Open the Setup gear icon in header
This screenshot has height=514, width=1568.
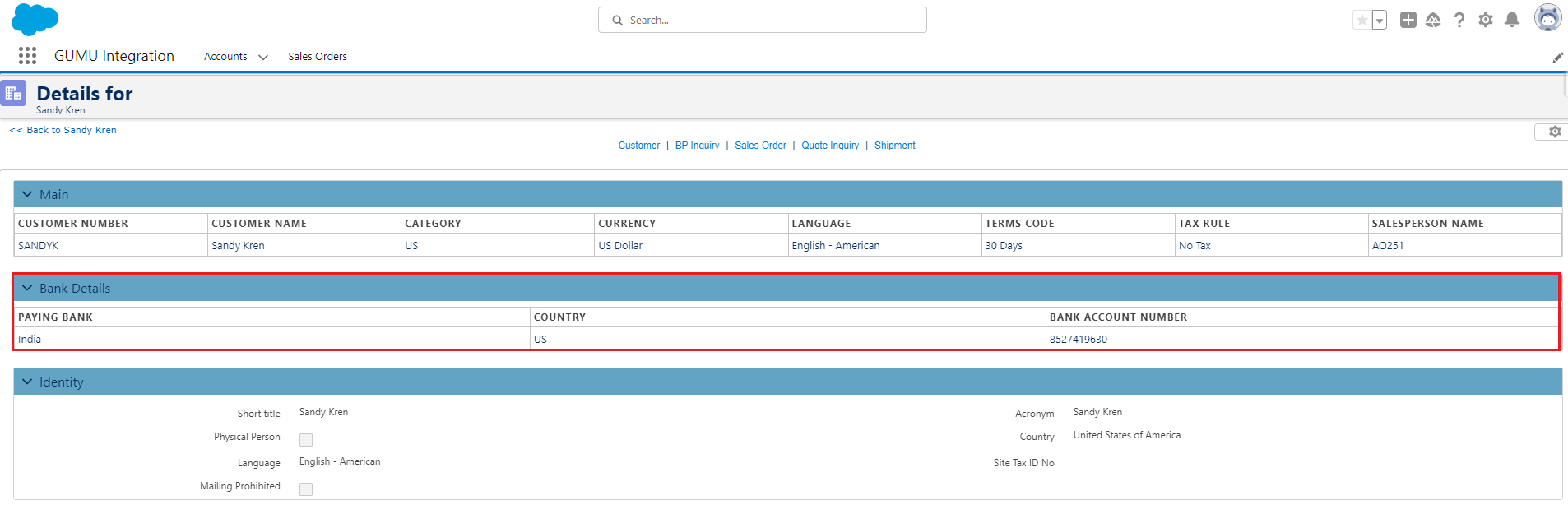point(1486,20)
